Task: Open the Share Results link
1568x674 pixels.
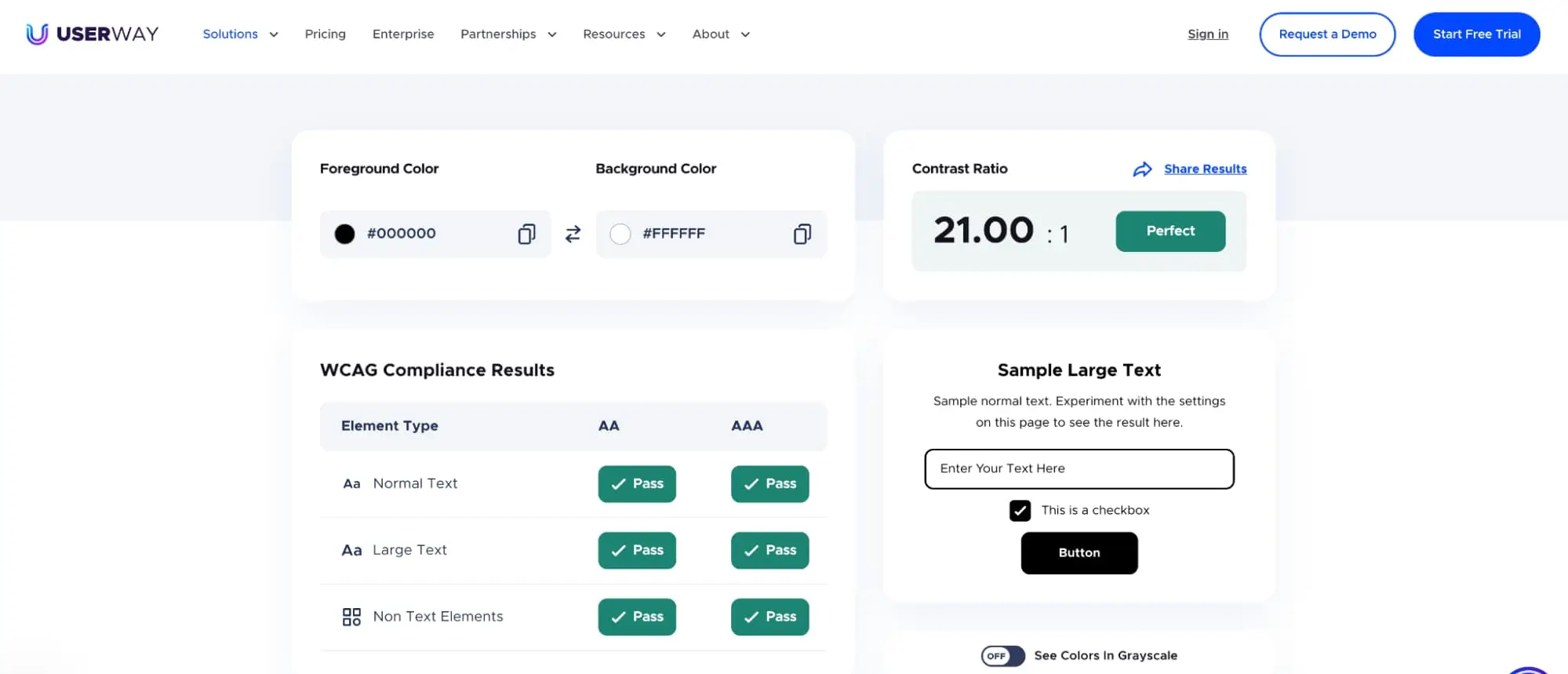Action: tap(1205, 169)
